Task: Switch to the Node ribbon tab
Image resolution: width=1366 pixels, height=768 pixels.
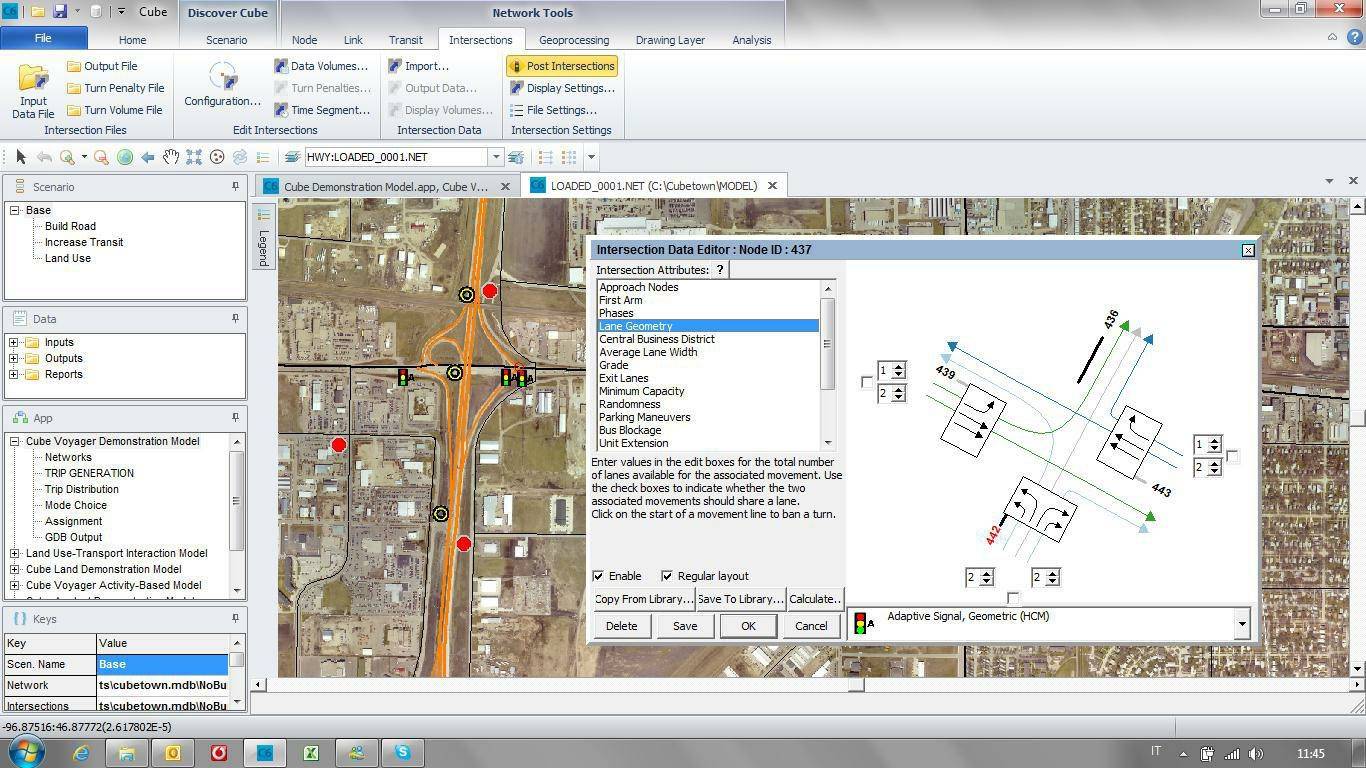Action: point(304,40)
